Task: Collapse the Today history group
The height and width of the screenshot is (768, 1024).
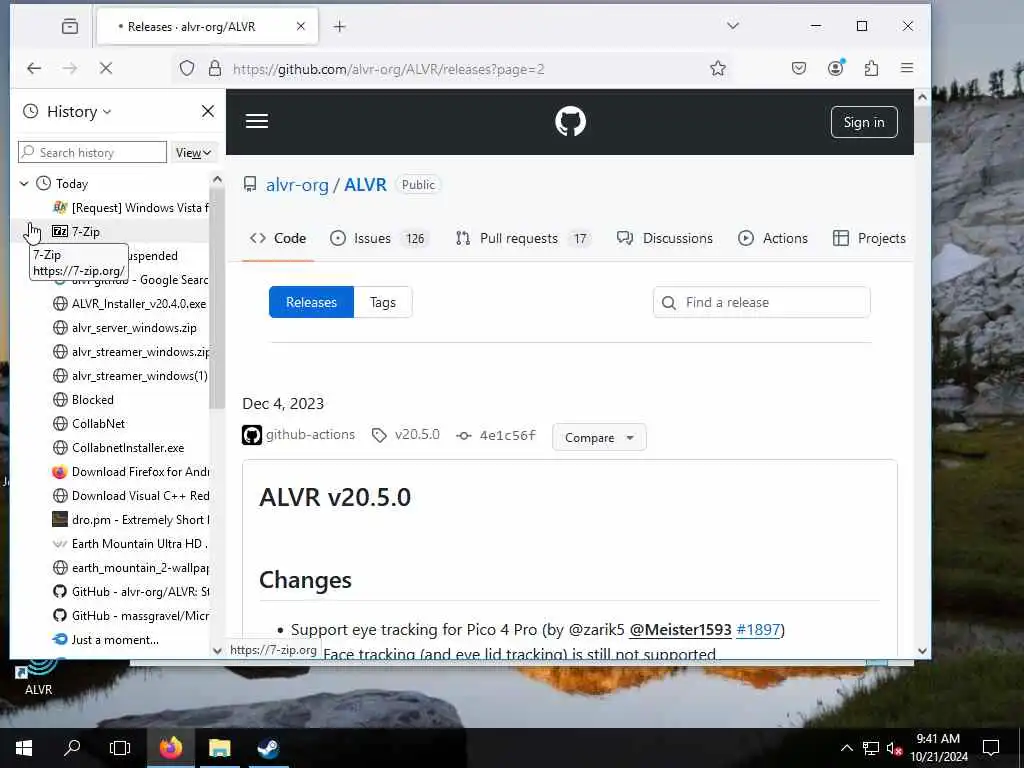Action: coord(24,184)
